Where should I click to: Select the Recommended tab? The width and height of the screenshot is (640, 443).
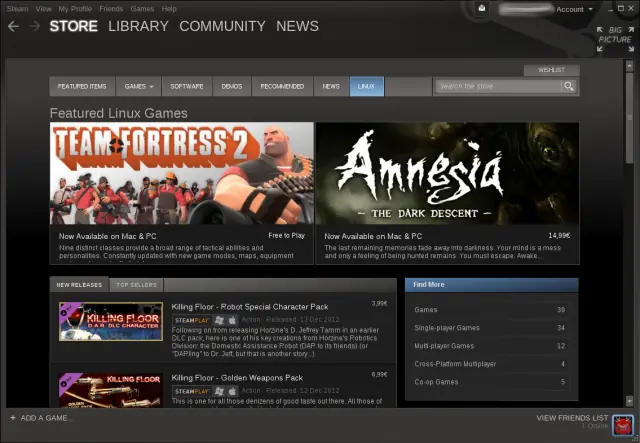click(282, 87)
